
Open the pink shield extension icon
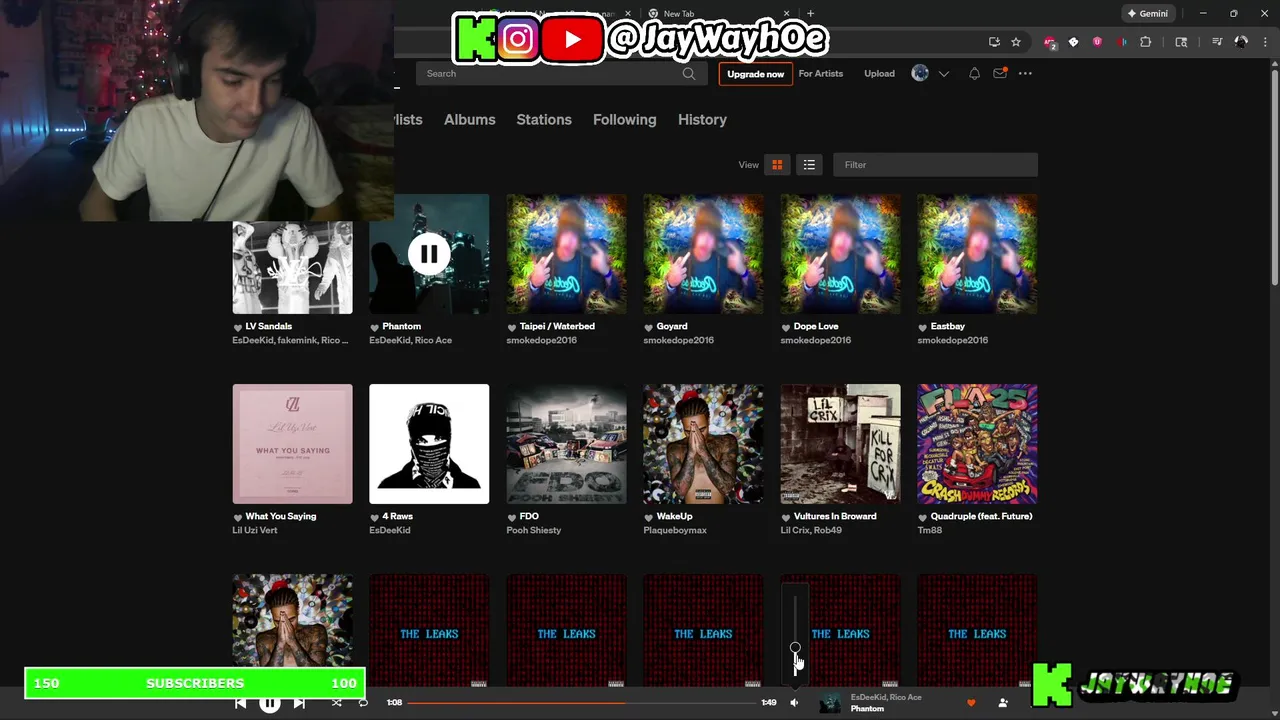[1098, 42]
